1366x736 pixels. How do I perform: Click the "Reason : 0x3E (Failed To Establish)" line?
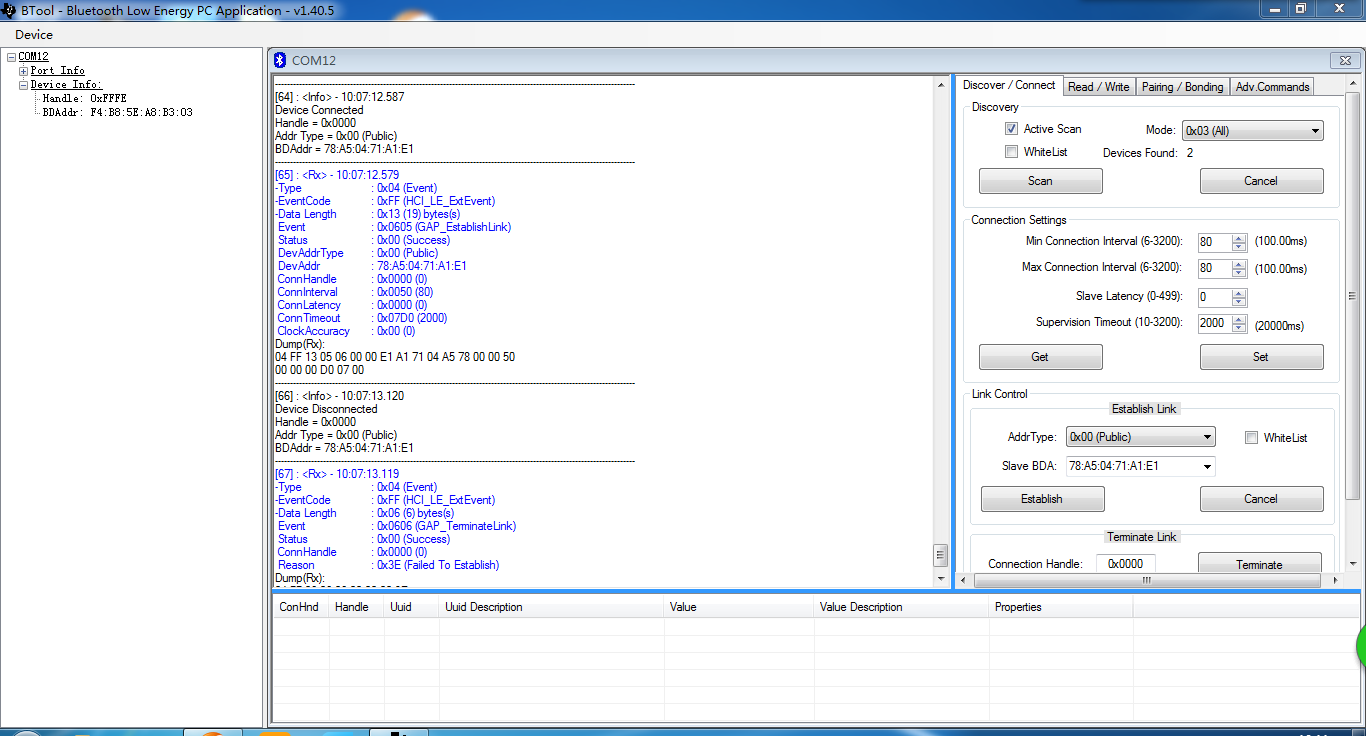[x=388, y=565]
